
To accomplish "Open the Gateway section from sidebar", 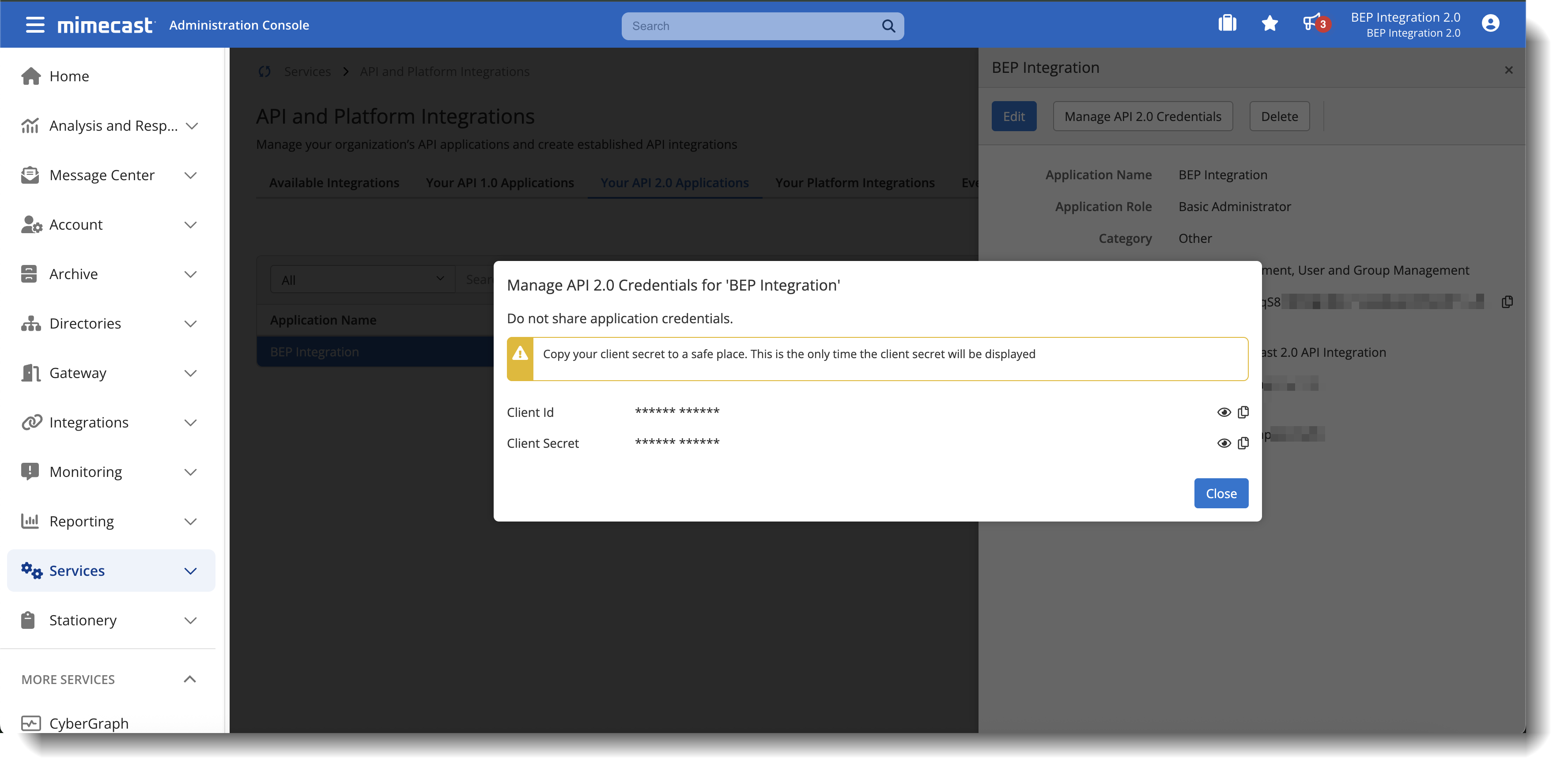I will [77, 373].
